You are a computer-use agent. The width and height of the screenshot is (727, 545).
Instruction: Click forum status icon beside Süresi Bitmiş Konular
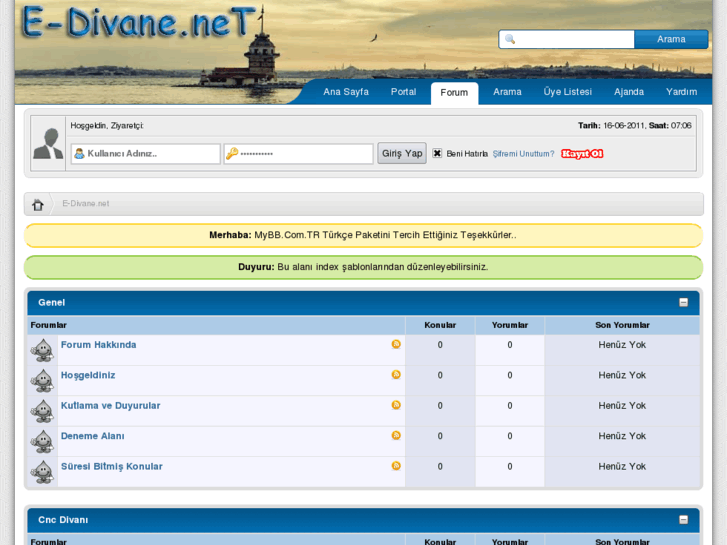pyautogui.click(x=43, y=472)
